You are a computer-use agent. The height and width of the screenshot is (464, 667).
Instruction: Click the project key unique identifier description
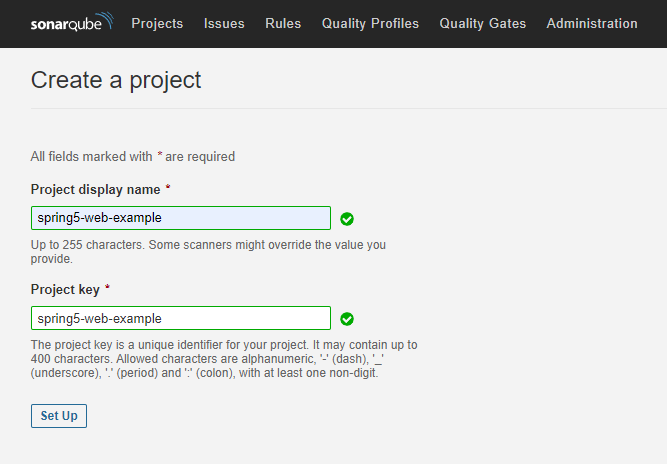224,358
